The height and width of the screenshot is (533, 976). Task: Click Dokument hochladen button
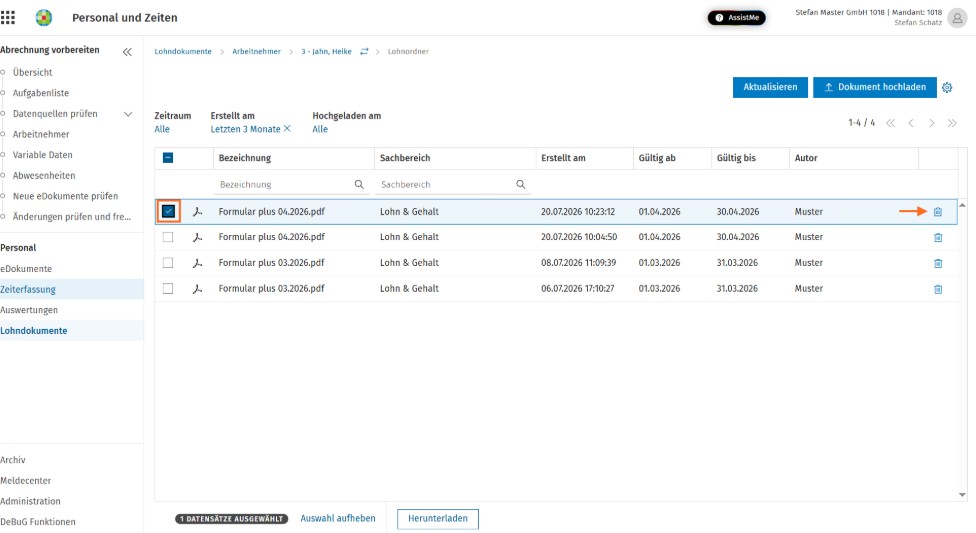(x=875, y=87)
